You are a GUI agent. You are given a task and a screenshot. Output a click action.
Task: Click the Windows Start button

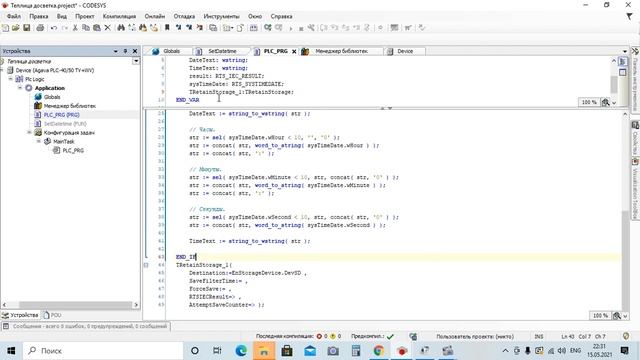(x=11, y=351)
